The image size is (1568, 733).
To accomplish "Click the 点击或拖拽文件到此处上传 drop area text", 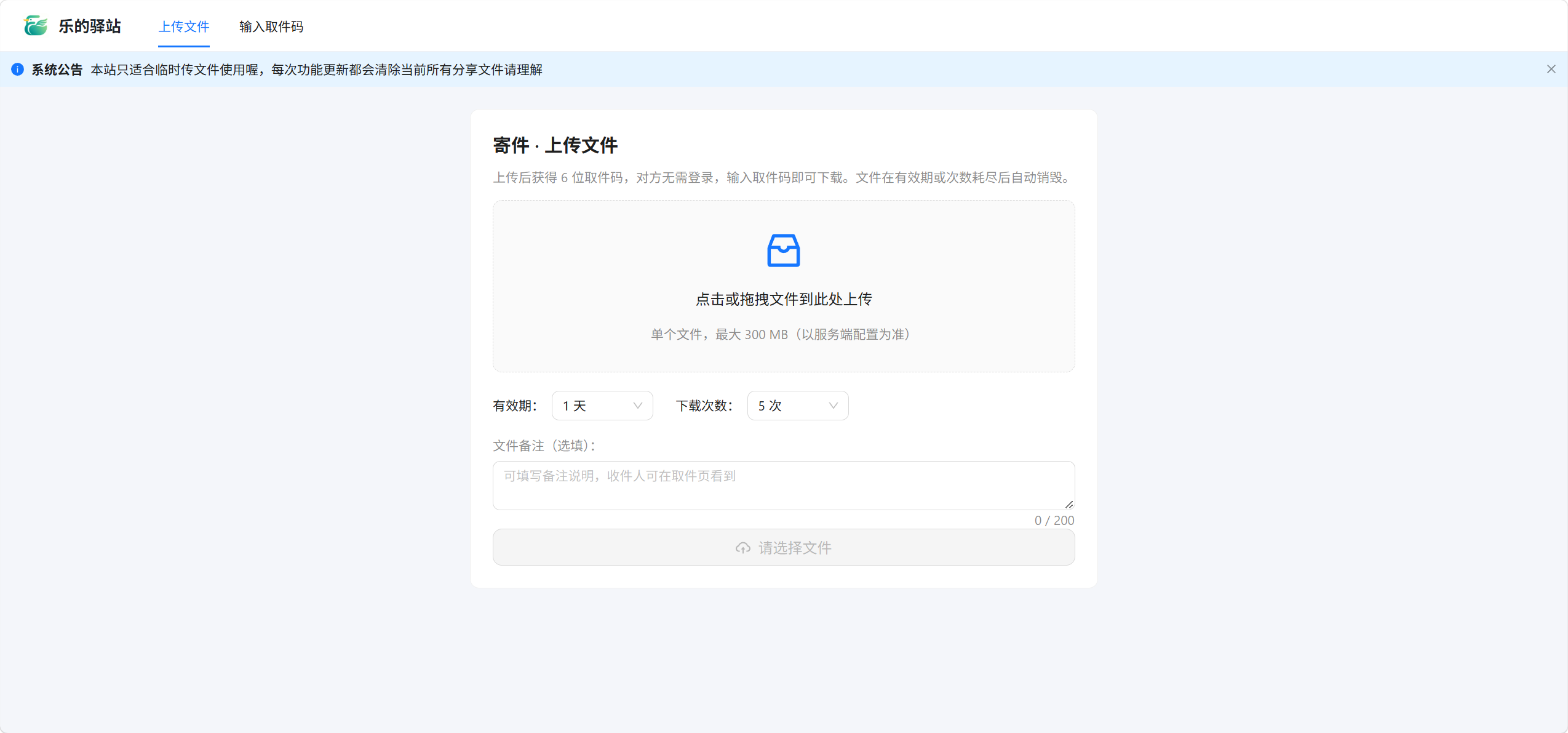I will (784, 299).
